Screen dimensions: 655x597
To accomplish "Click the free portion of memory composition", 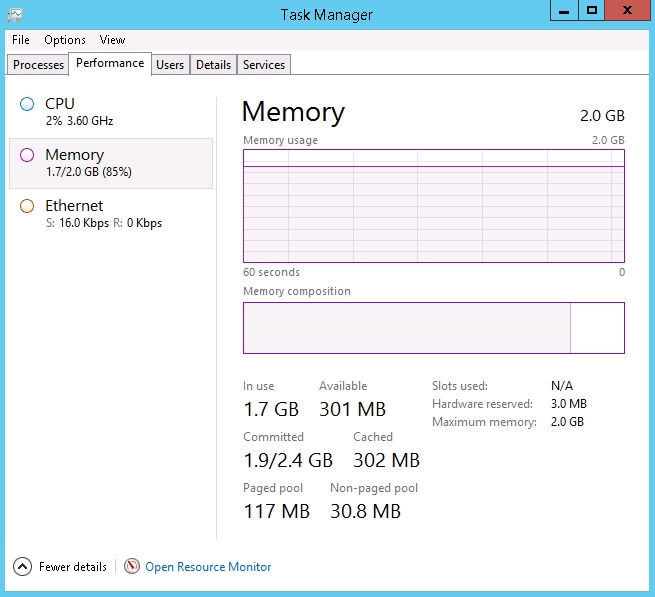I will coord(597,328).
